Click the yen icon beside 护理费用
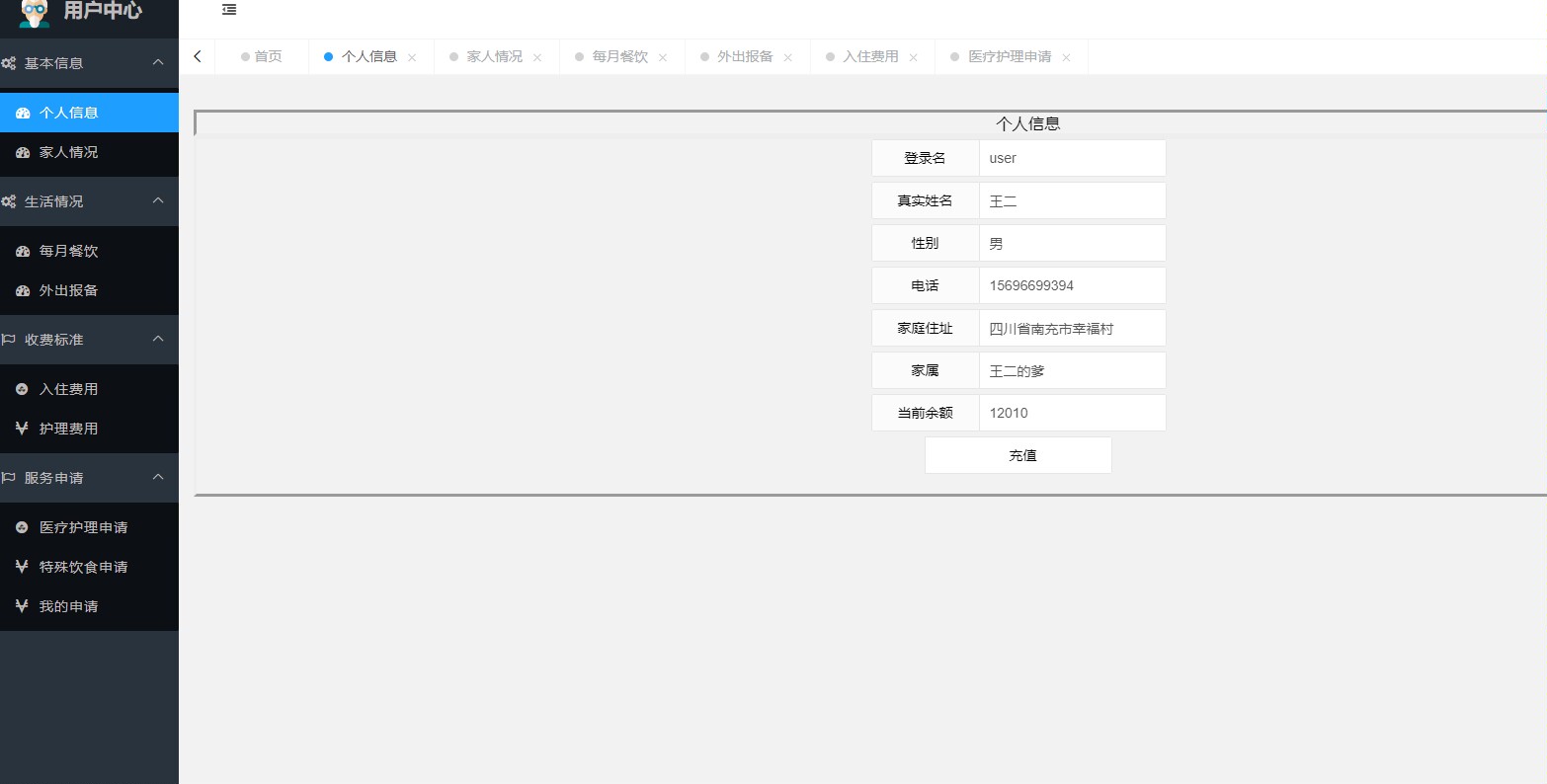 click(x=22, y=429)
